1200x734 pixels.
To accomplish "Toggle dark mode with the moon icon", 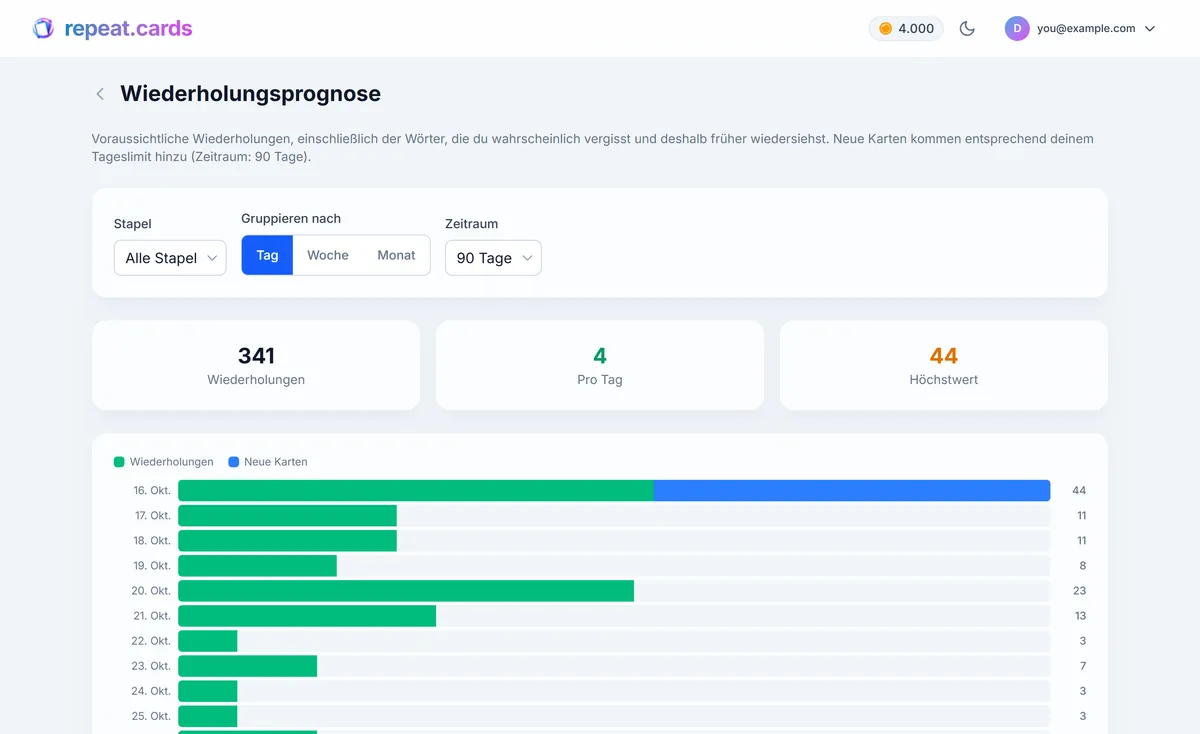I will 967,28.
